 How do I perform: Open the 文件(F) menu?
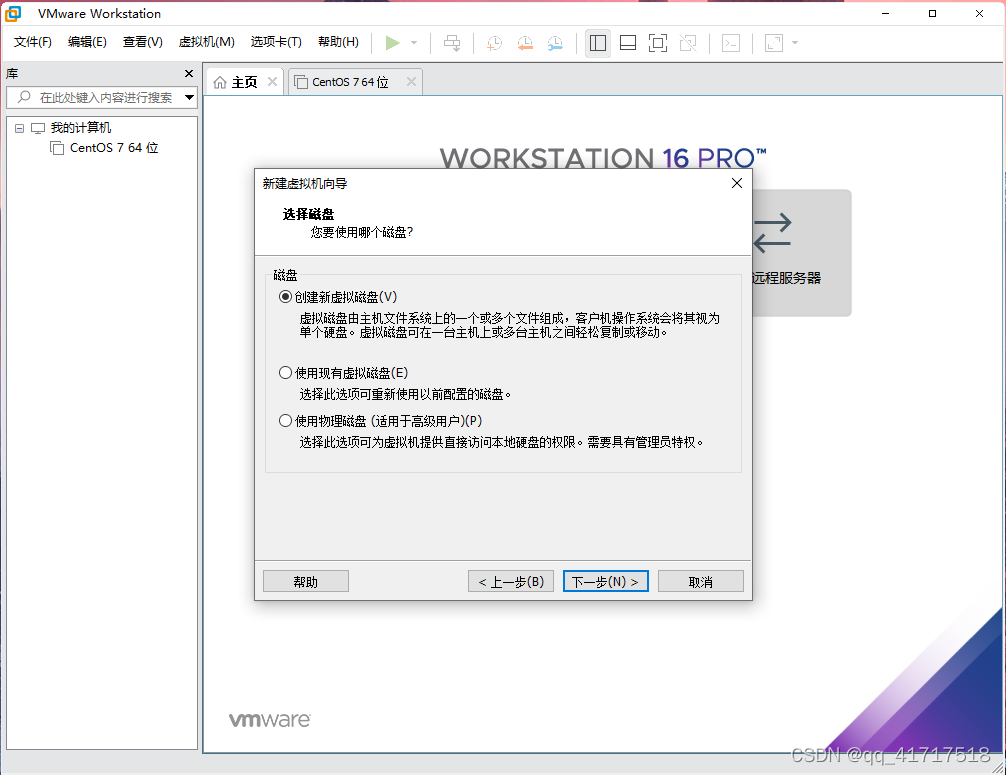(33, 42)
